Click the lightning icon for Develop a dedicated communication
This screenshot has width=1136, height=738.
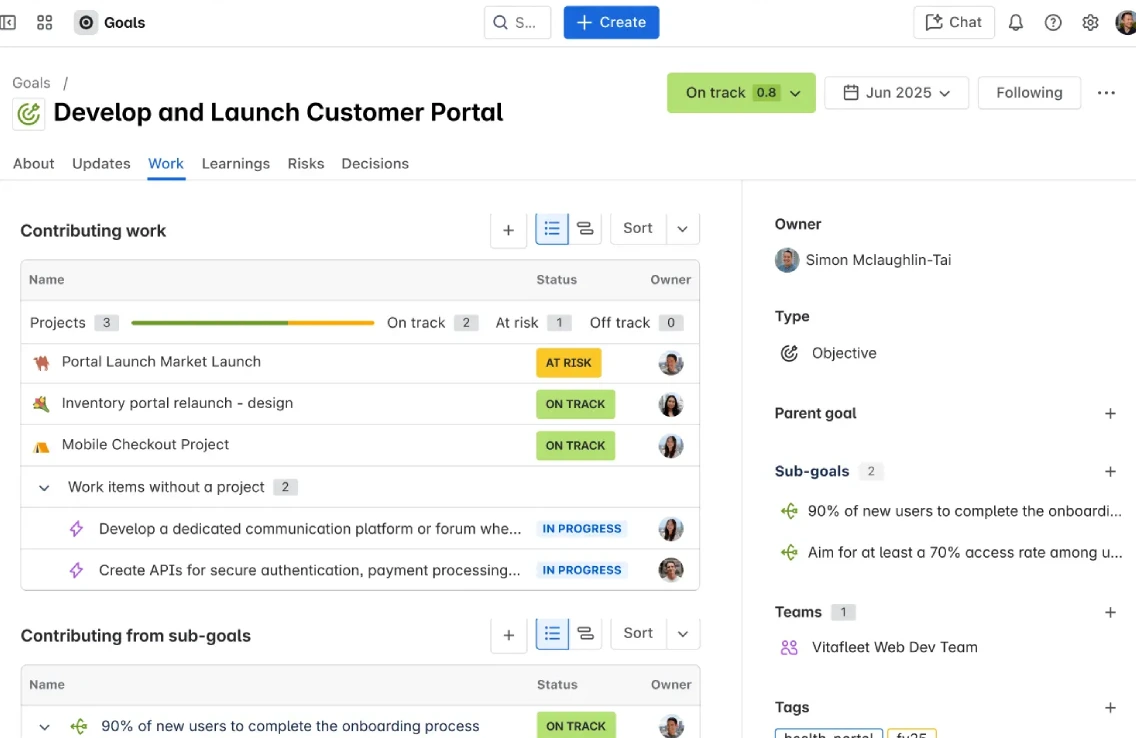[76, 529]
